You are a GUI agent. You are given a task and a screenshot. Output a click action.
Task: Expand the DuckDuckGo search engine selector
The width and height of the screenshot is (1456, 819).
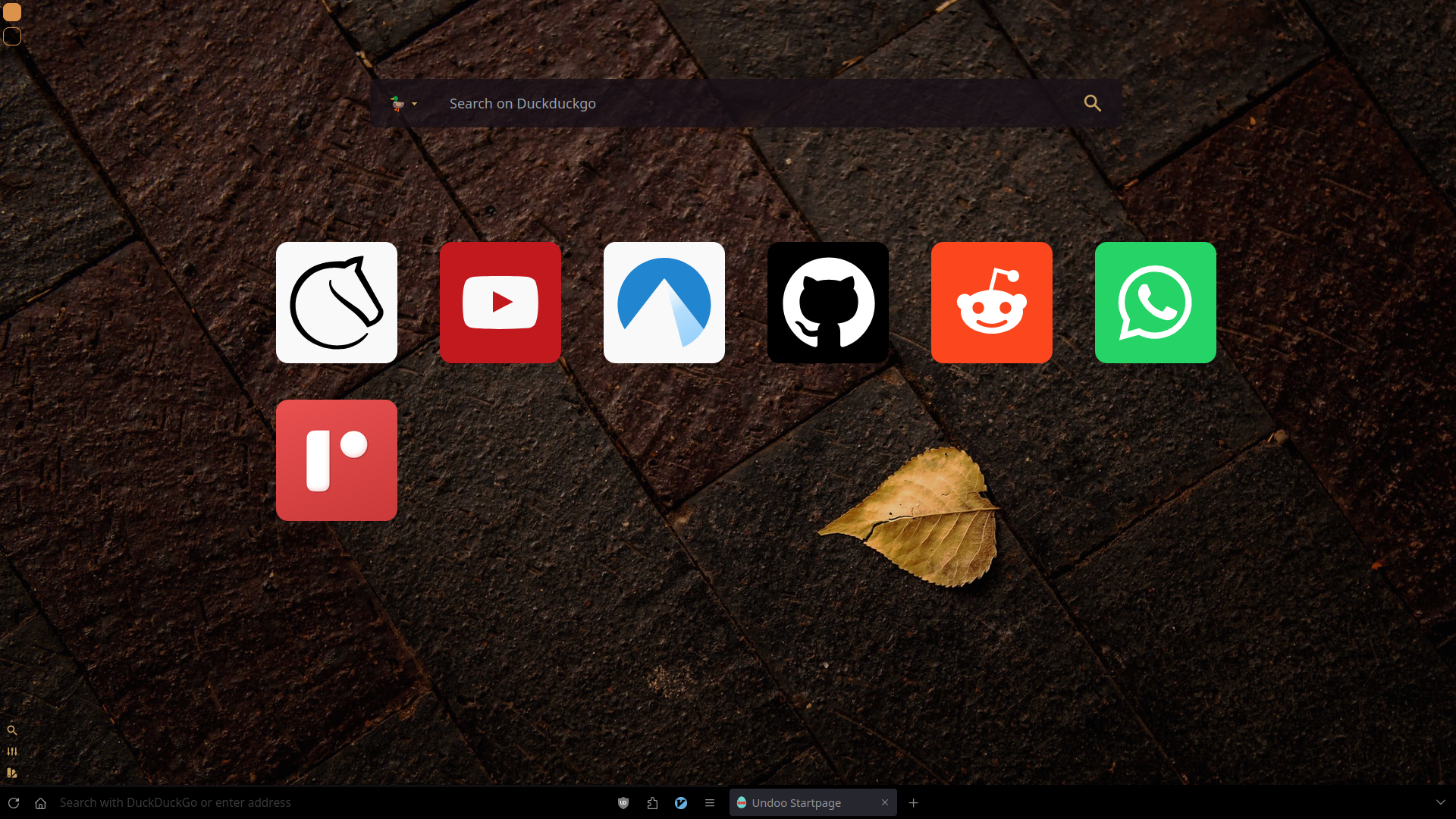pos(404,103)
